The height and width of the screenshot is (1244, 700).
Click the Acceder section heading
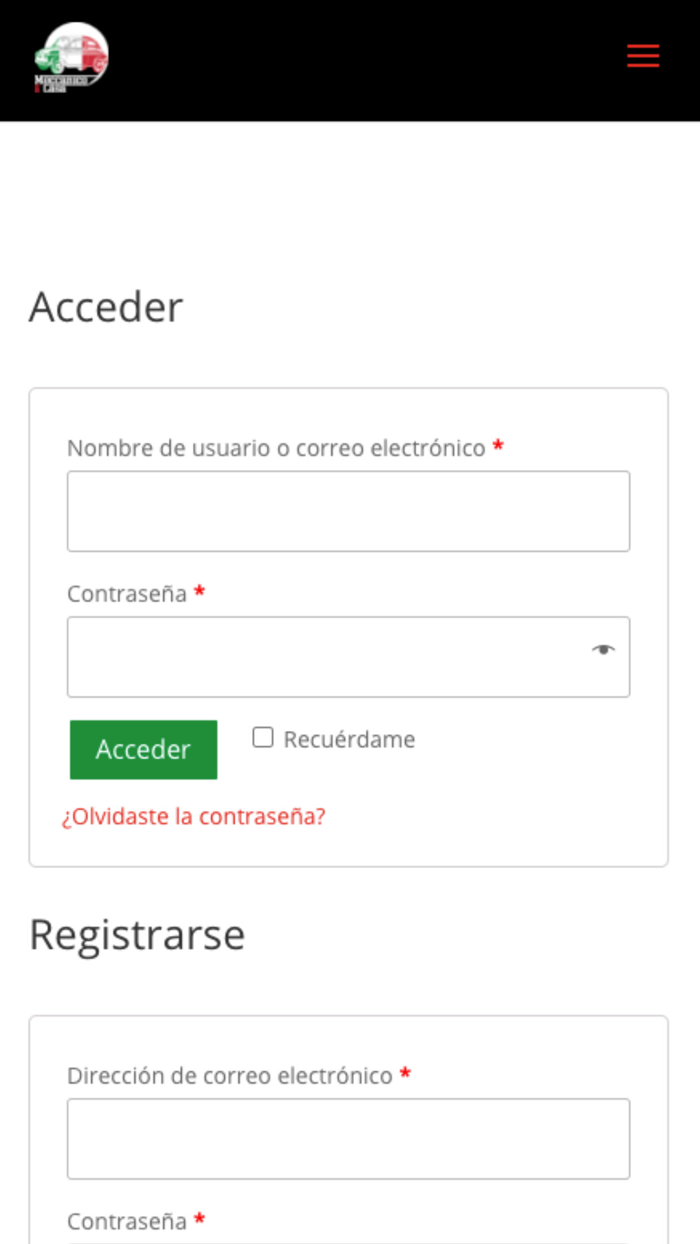point(106,307)
